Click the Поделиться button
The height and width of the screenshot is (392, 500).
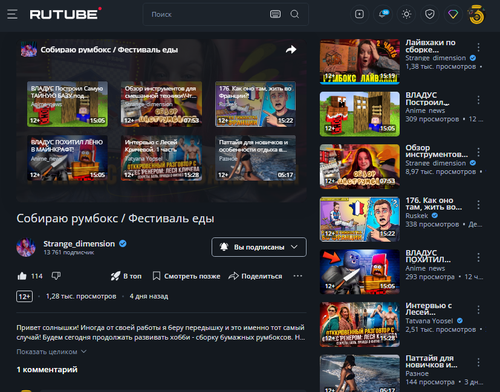coord(255,276)
